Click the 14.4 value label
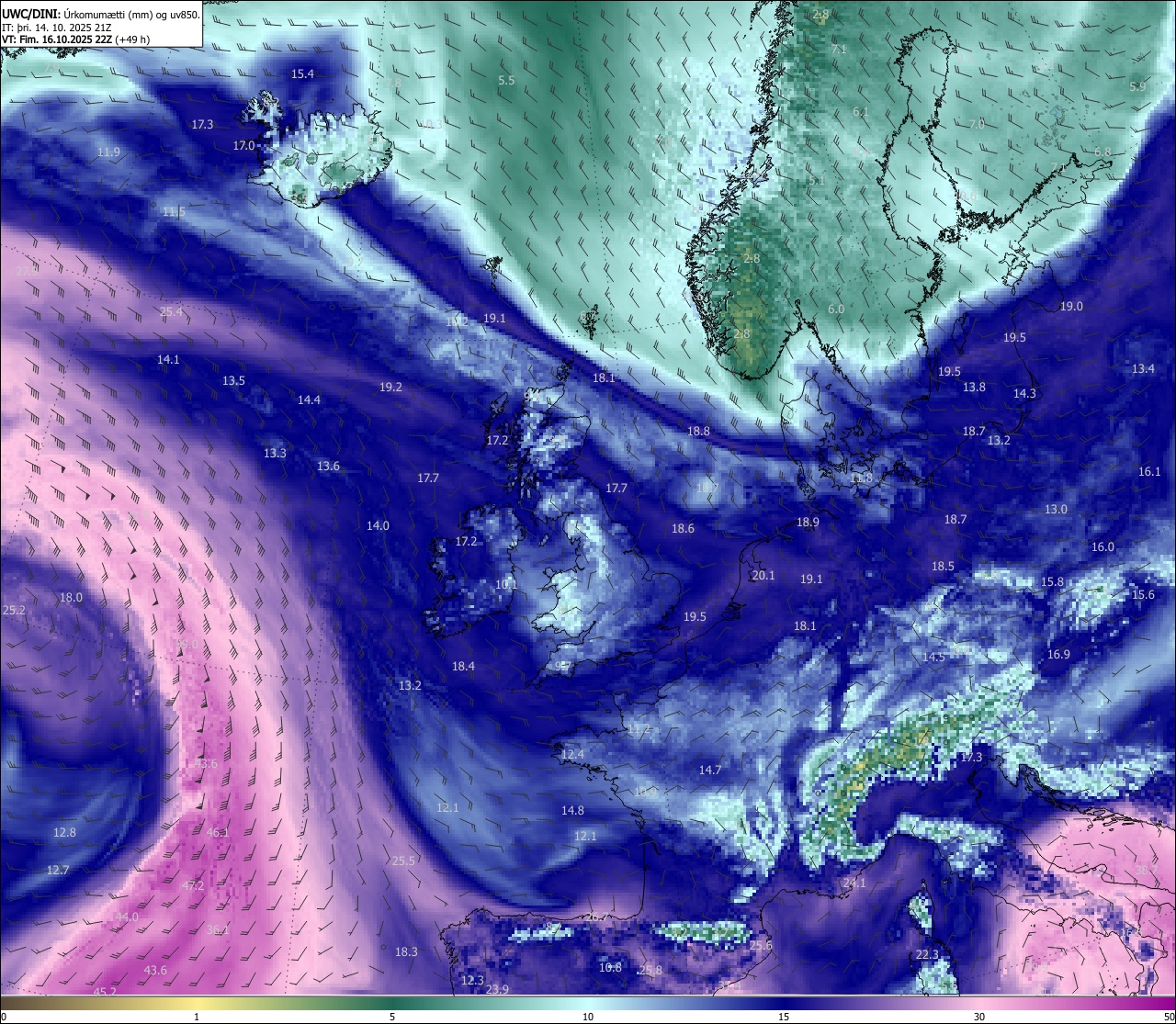Screen dimensions: 1176x1024 tap(309, 399)
